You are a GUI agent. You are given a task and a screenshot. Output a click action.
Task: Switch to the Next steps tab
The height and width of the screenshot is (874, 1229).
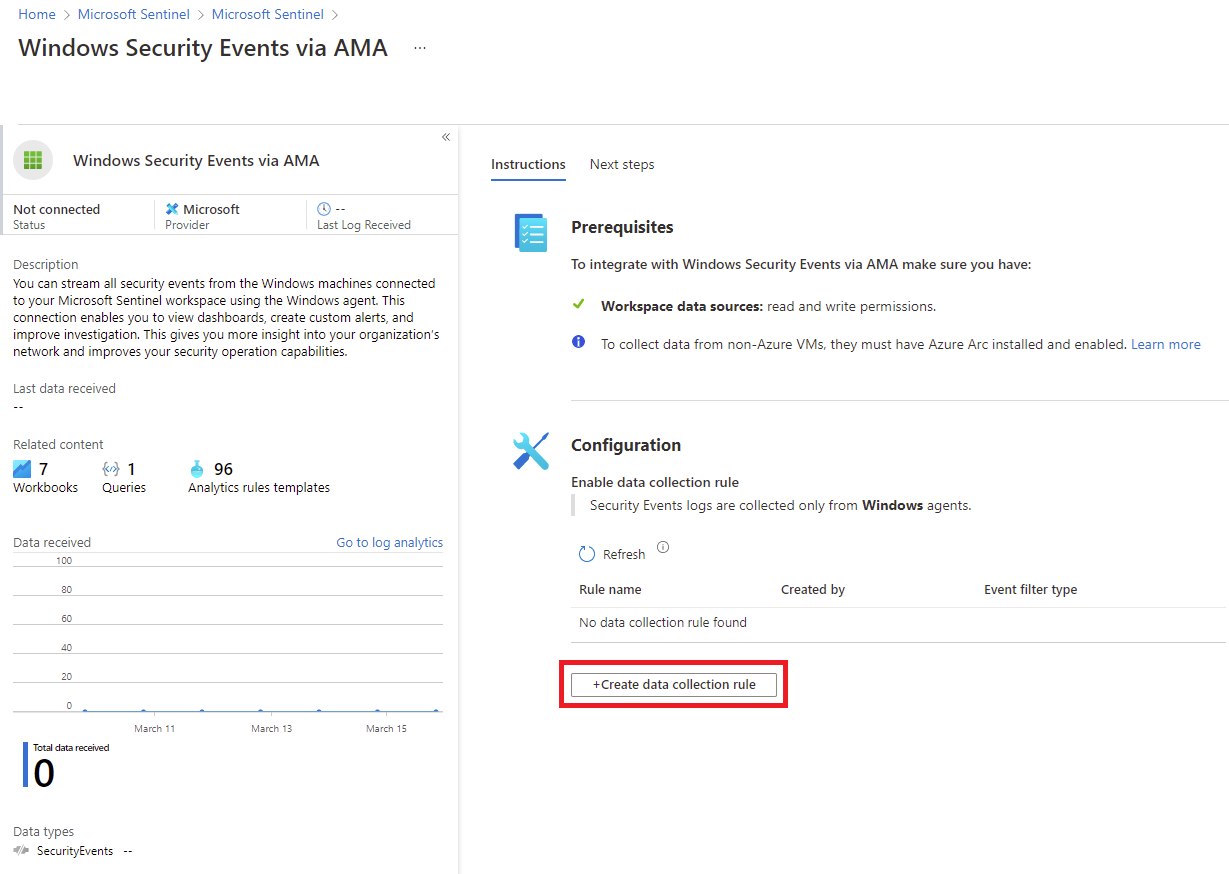622,164
